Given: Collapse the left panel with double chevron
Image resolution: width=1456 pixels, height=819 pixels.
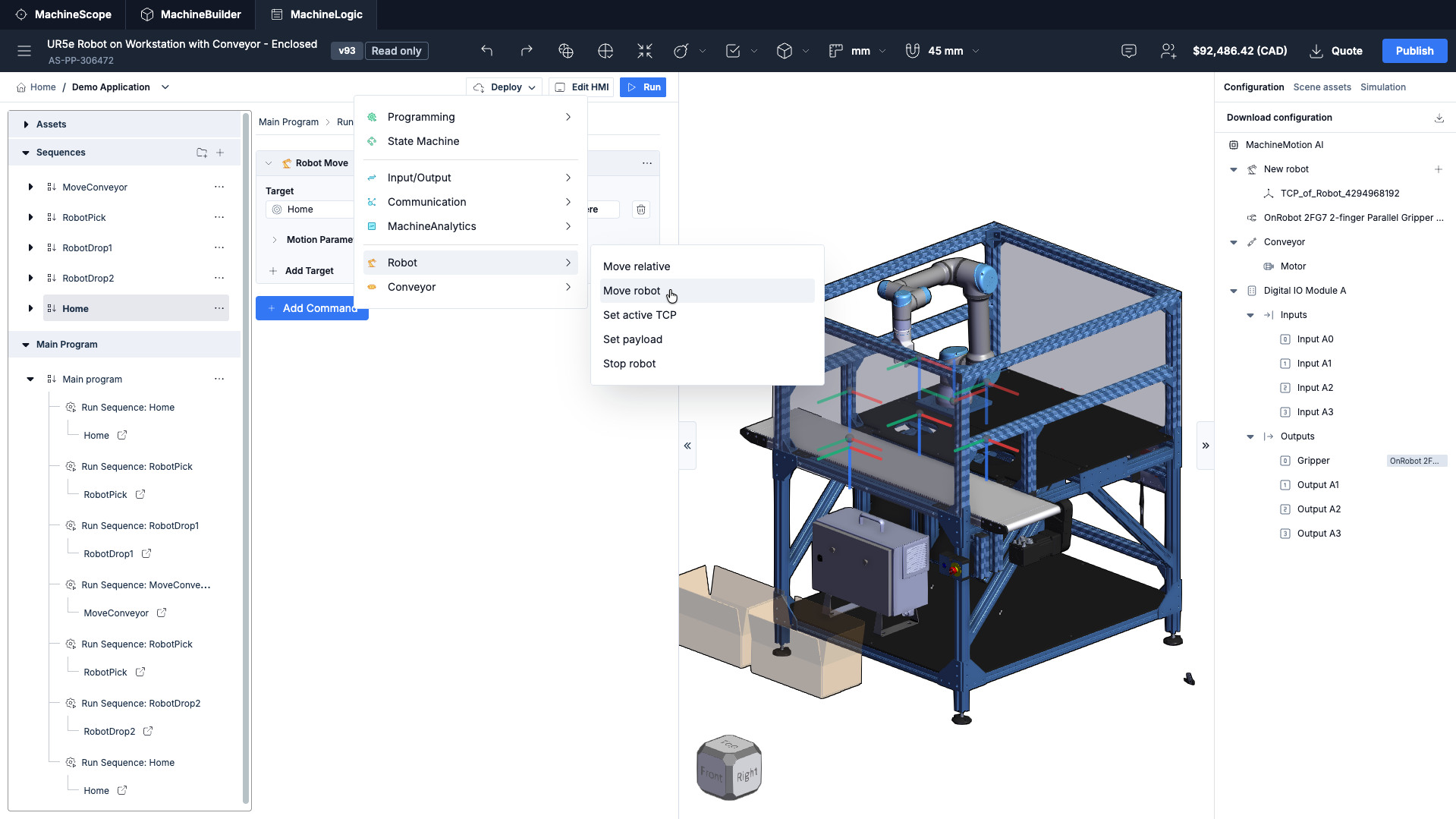Looking at the screenshot, I should pos(687,446).
